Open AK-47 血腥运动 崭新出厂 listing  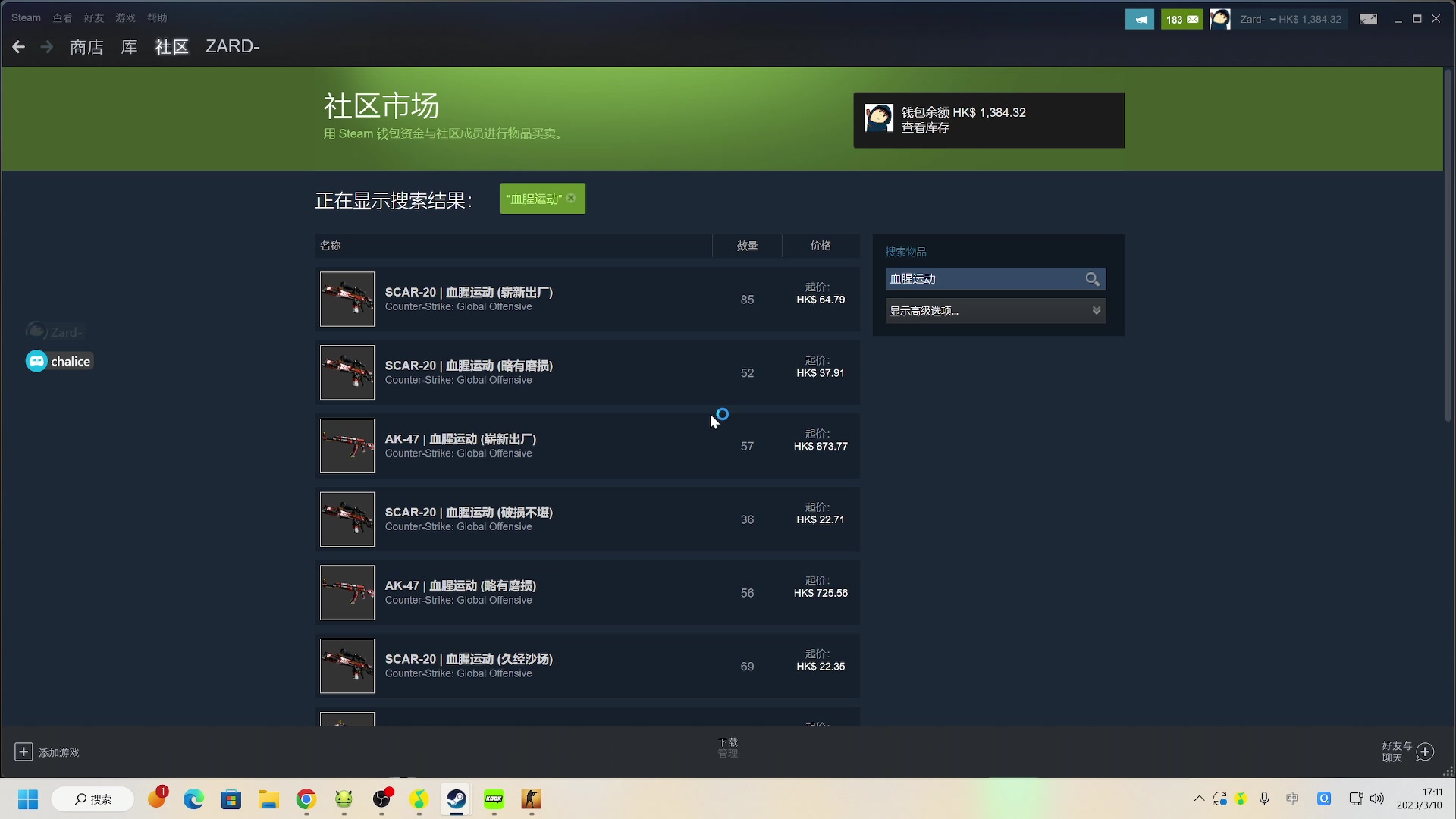460,439
